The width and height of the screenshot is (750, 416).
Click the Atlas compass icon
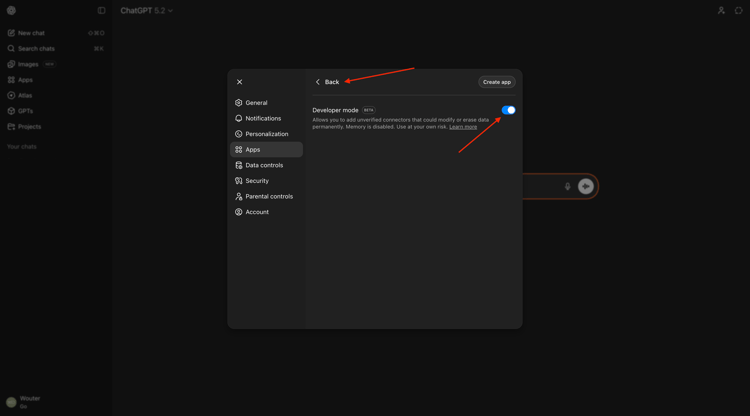click(x=11, y=96)
